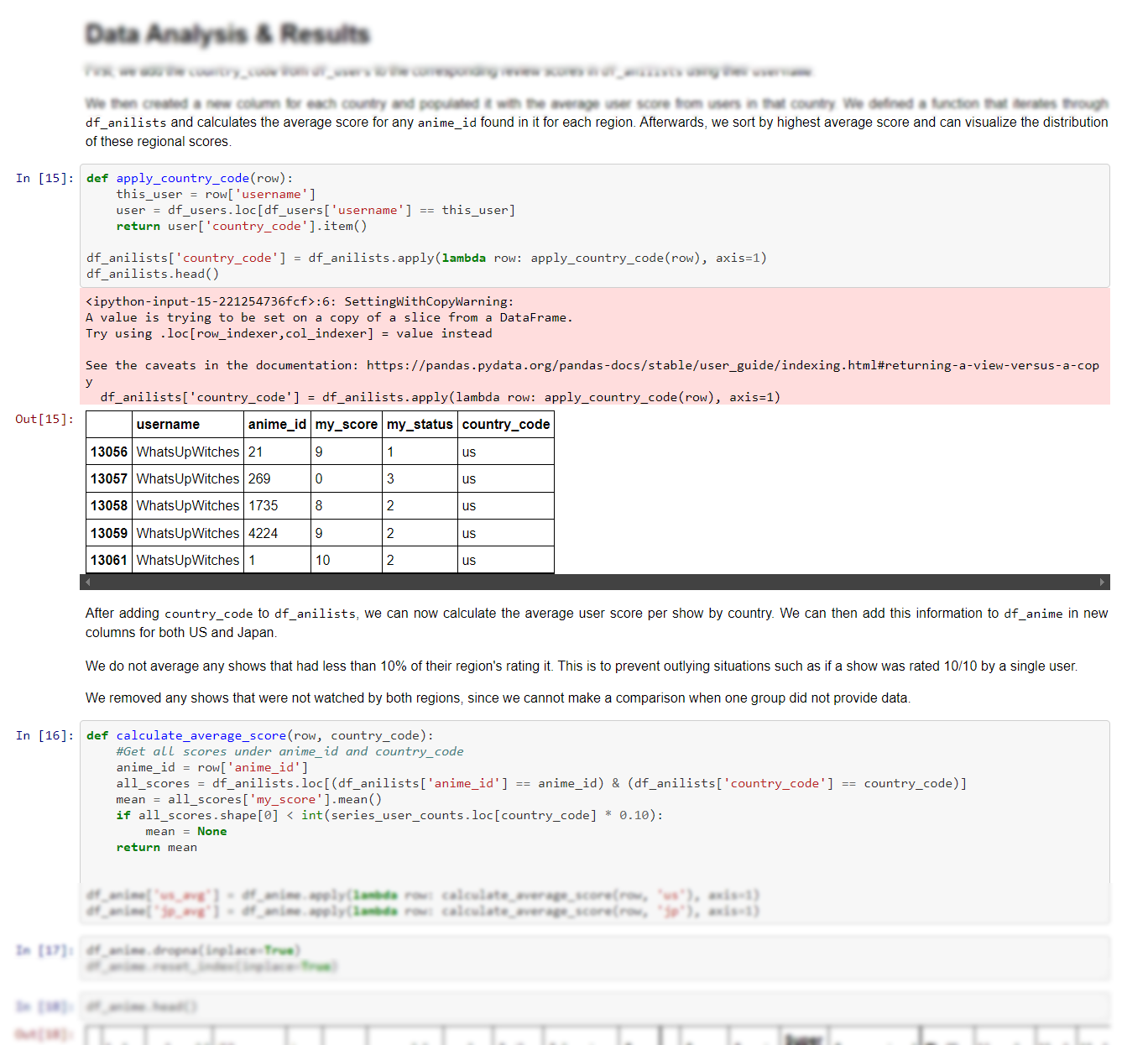This screenshot has width=1148, height=1045.
Task: Click row index 13056 in the table
Action: [x=109, y=452]
